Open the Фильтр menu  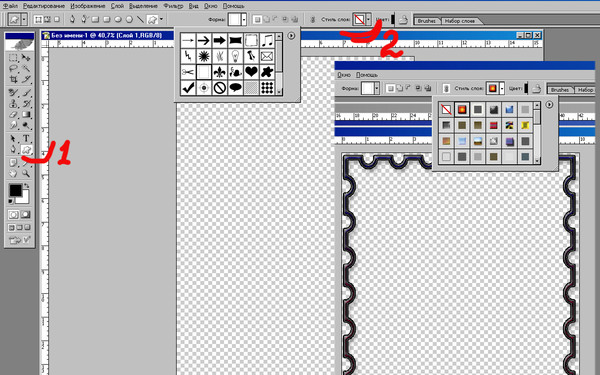tap(173, 6)
